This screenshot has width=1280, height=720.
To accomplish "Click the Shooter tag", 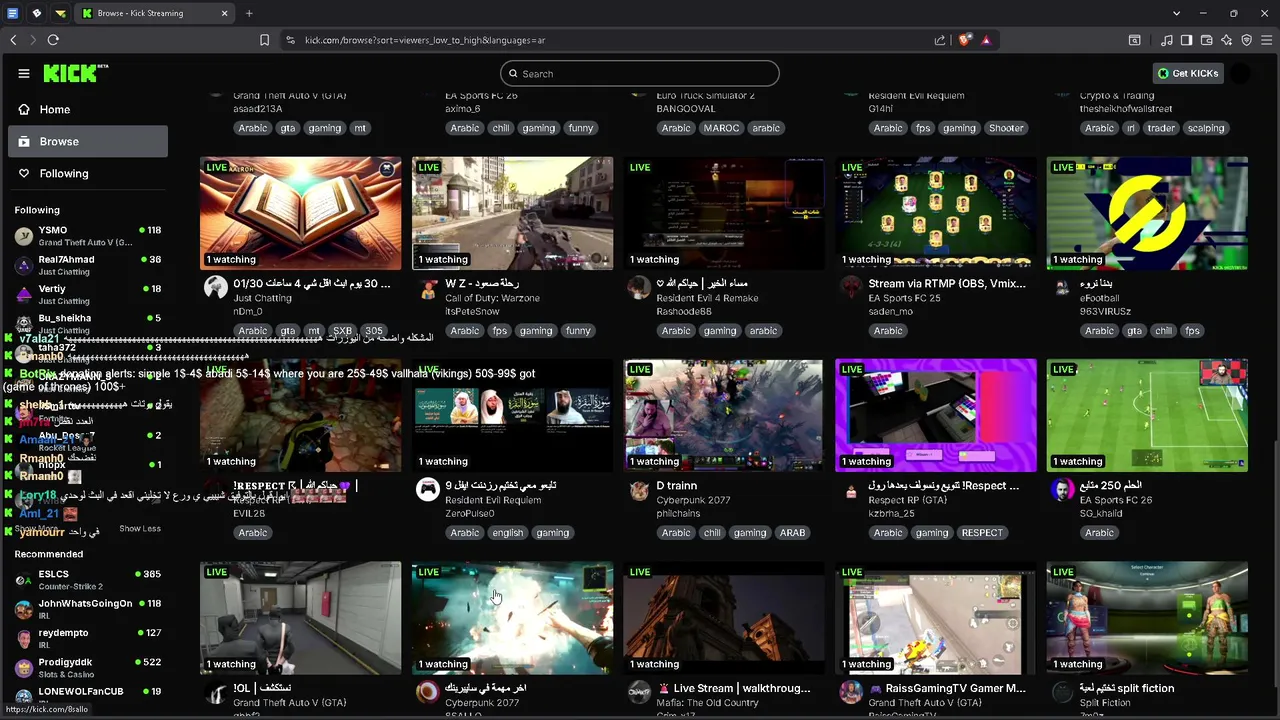I will pyautogui.click(x=1006, y=128).
